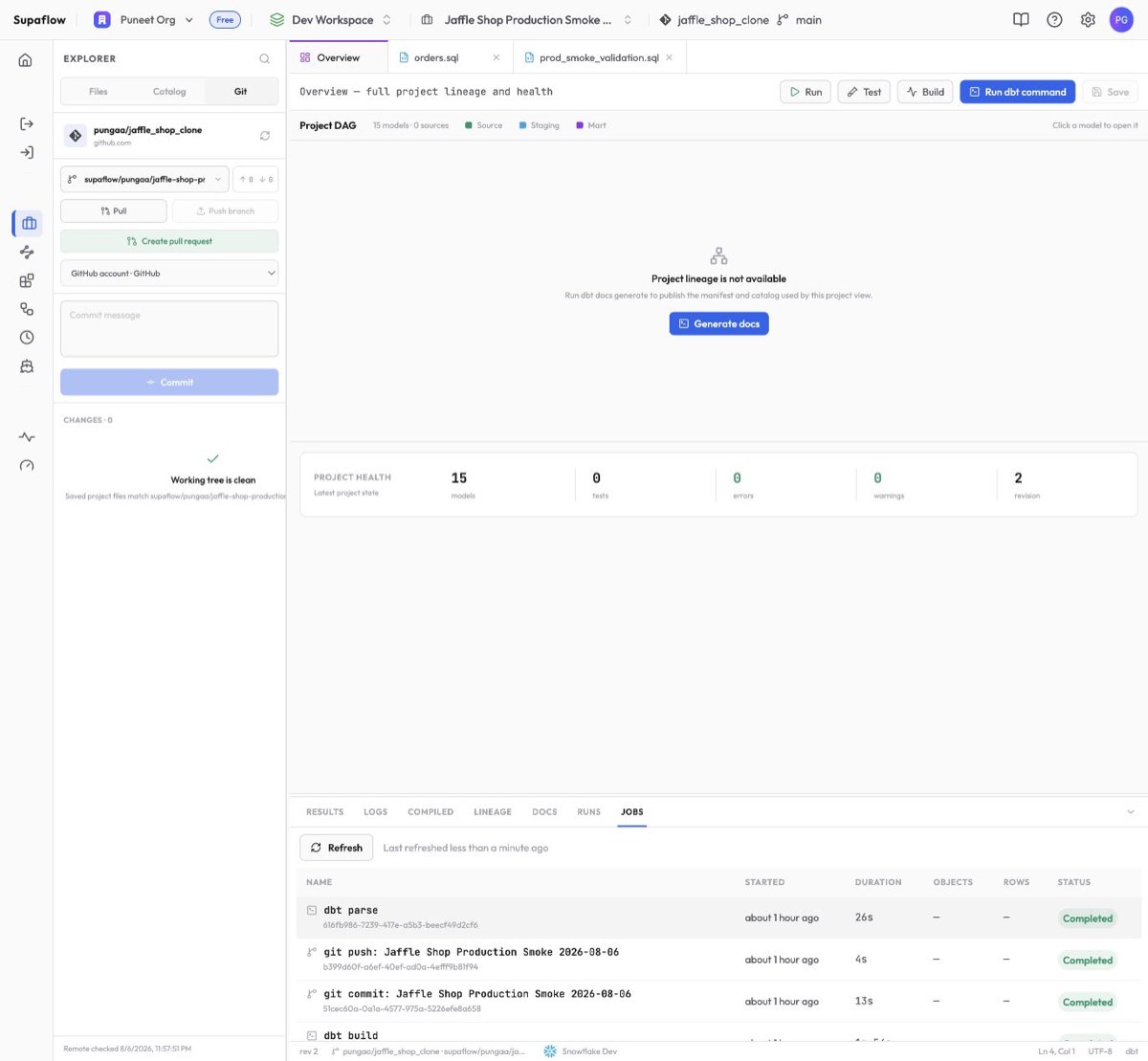Click the dbt parse job icon
1148x1061 pixels.
[x=312, y=911]
